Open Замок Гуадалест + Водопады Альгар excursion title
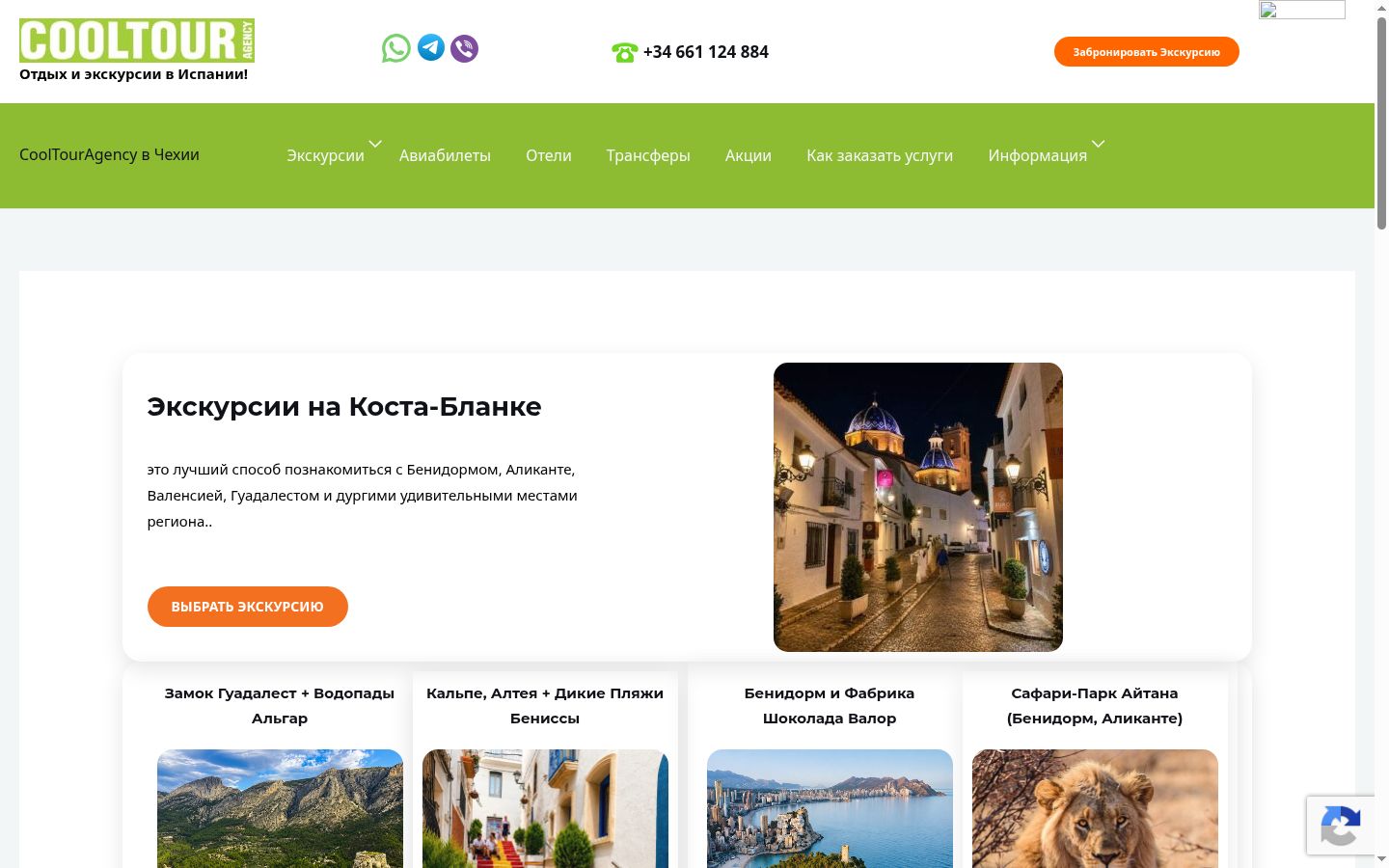The image size is (1389, 868). click(280, 706)
